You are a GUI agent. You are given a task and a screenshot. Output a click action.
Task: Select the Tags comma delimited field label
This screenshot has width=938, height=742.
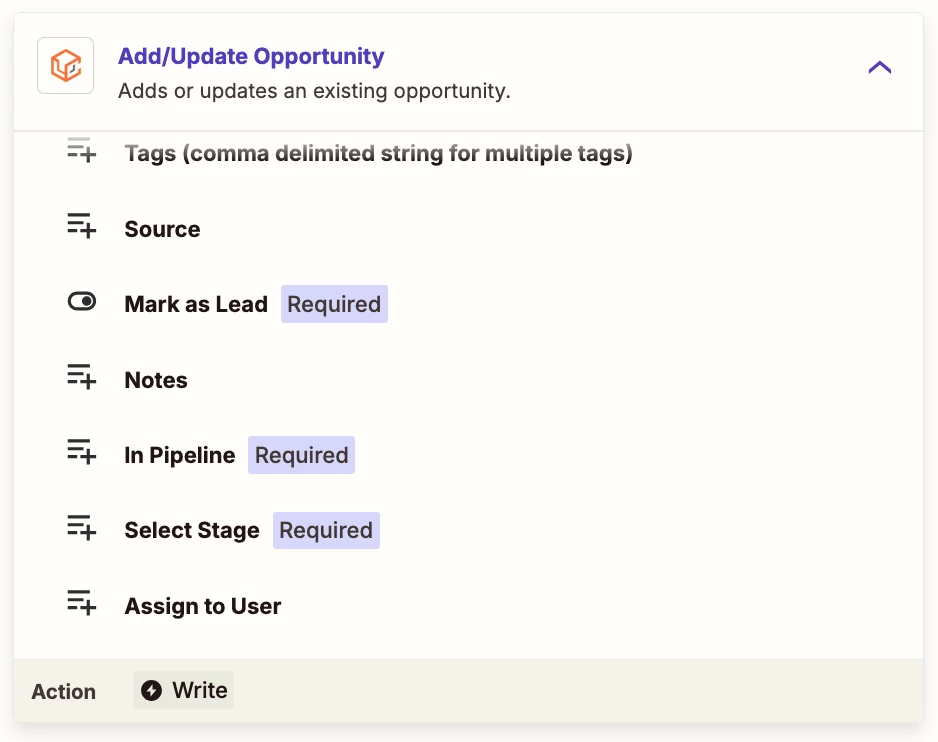click(379, 154)
